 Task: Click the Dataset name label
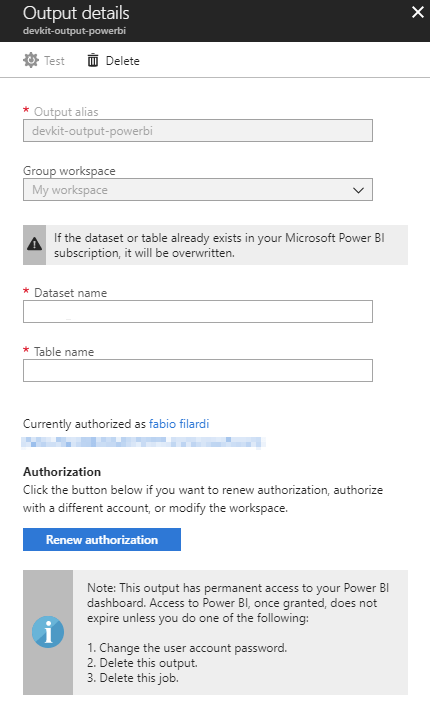click(x=71, y=293)
